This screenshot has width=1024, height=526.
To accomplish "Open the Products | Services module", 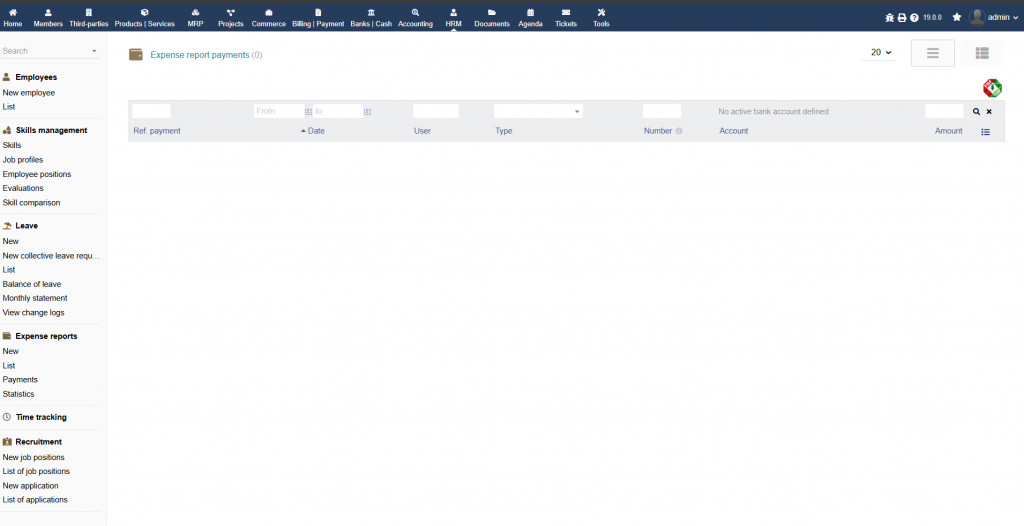I will (x=144, y=18).
